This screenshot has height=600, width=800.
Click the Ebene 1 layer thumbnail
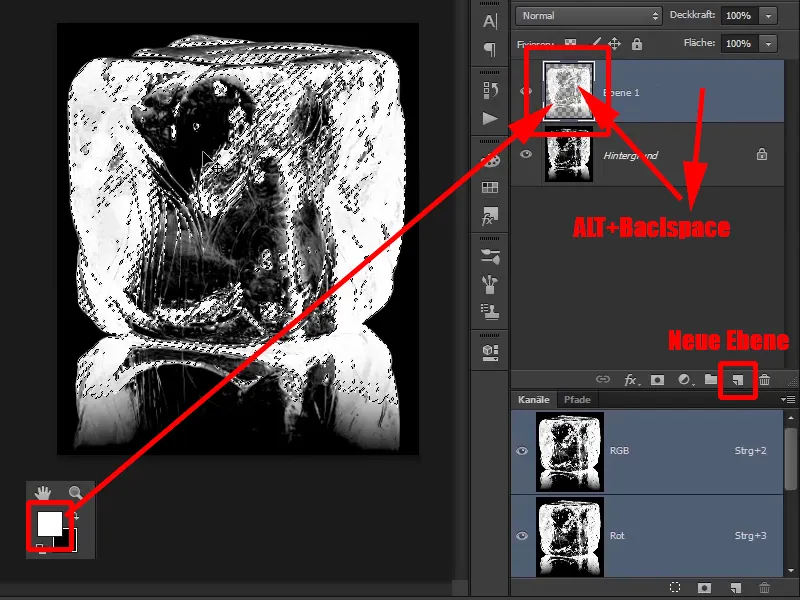569,91
